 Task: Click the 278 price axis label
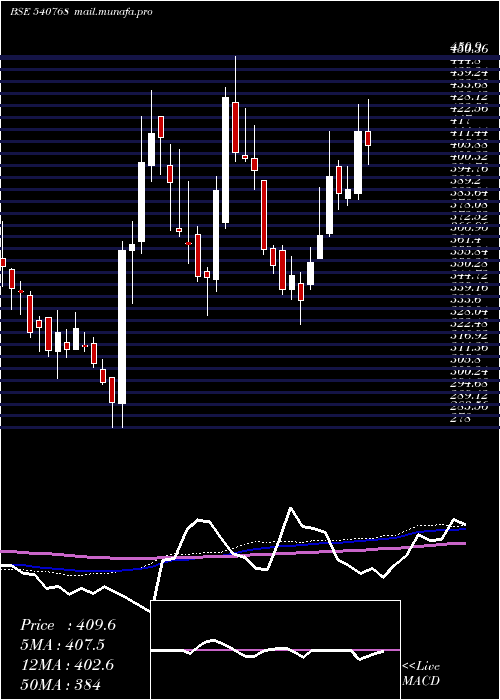pos(460,419)
